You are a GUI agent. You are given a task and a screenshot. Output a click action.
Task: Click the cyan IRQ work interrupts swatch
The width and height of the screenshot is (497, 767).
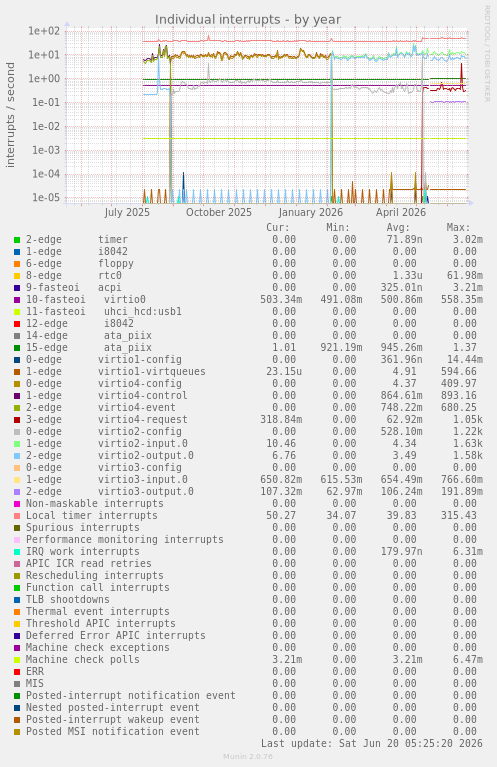click(17, 552)
